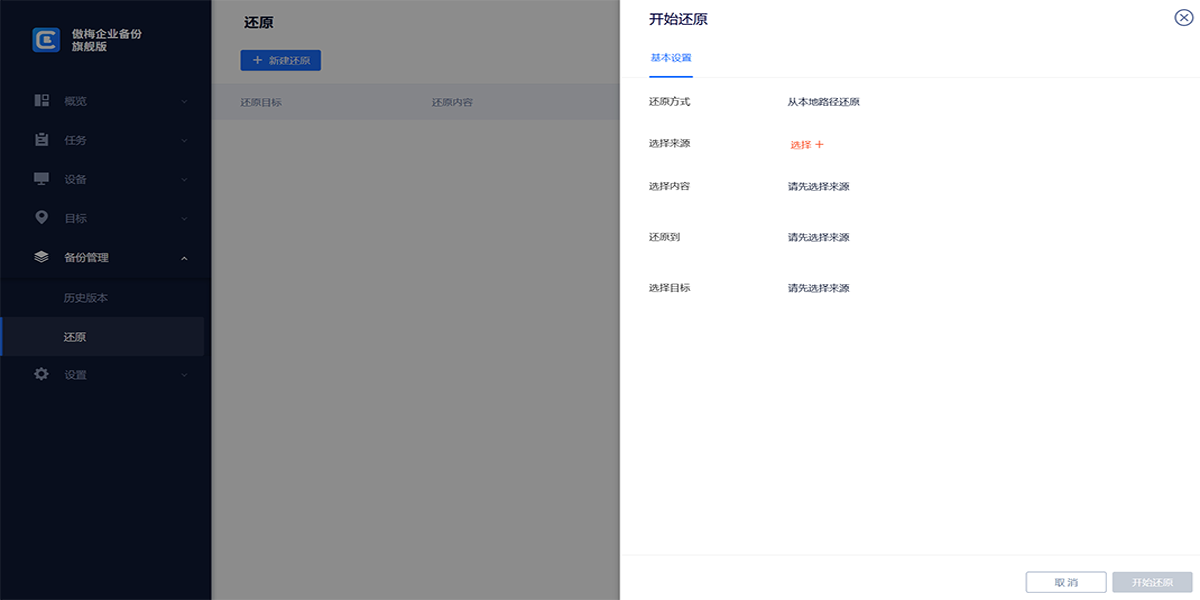Expand the 概览 menu chevron
This screenshot has height=600, width=1200.
(184, 101)
